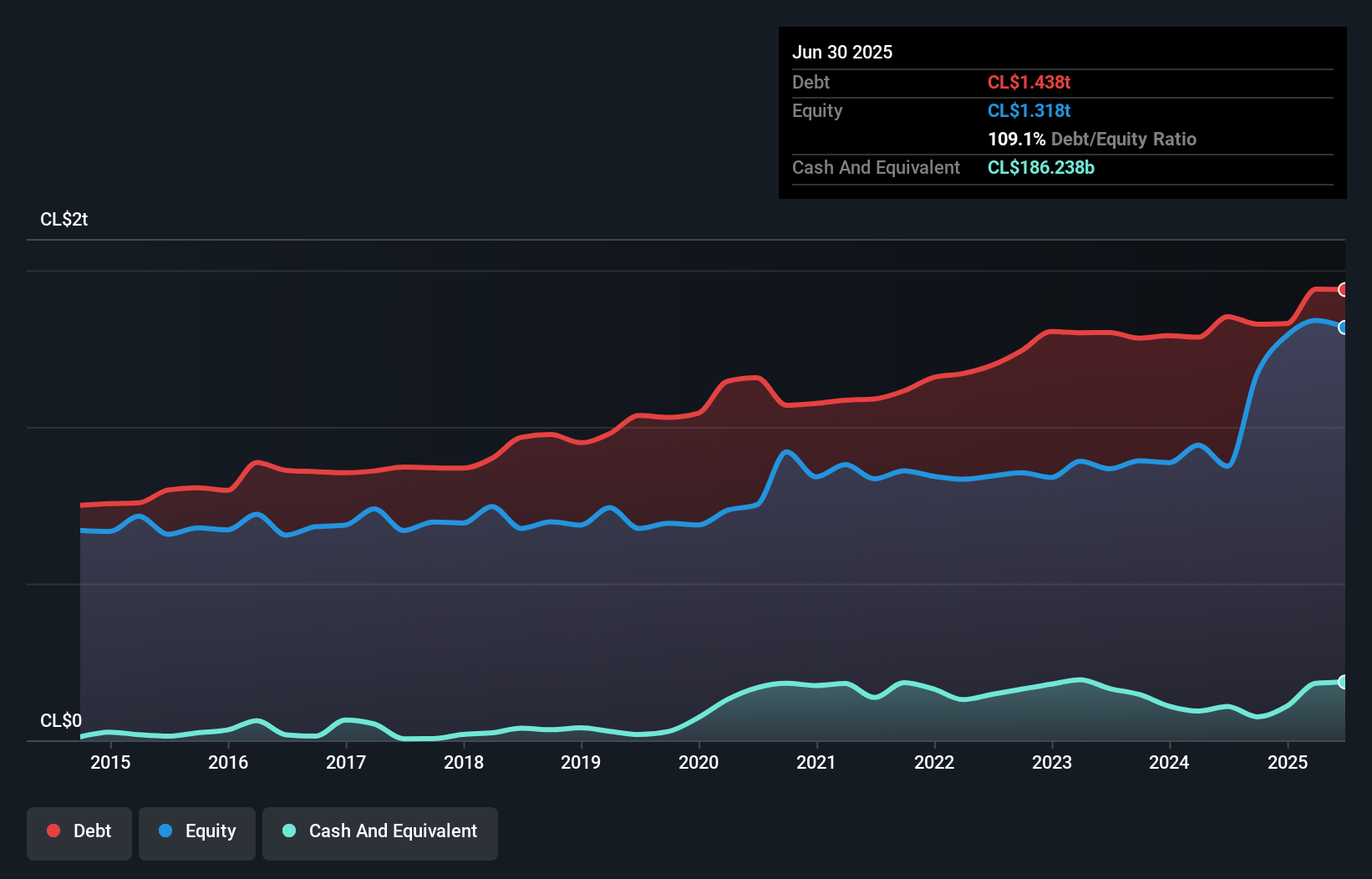
Task: Click the CL$2t gridline label
Action: (x=65, y=219)
